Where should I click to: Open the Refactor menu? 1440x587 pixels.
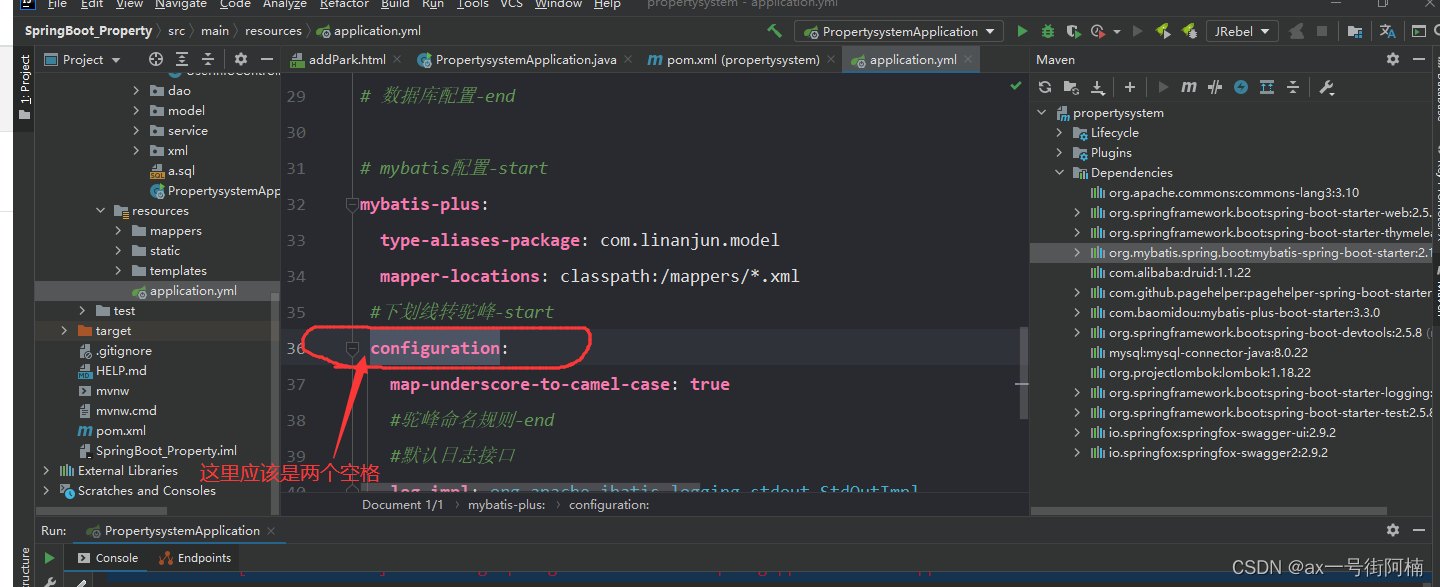tap(344, 4)
